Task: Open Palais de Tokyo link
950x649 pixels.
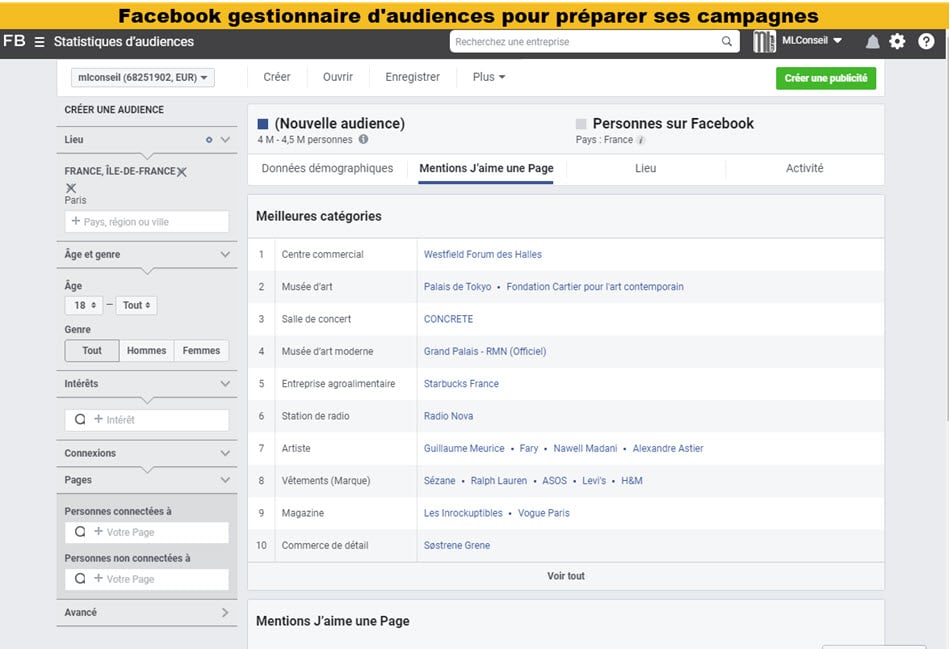Action: click(x=457, y=287)
